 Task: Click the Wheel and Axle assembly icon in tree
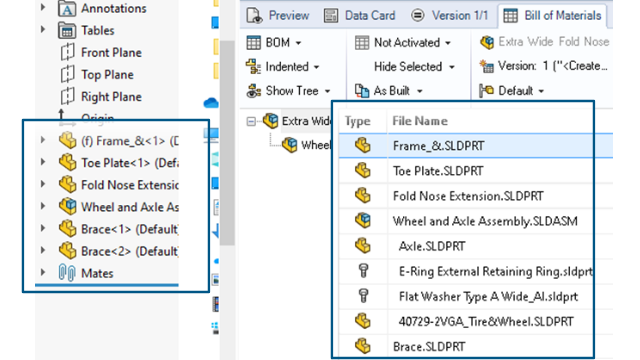[67, 207]
